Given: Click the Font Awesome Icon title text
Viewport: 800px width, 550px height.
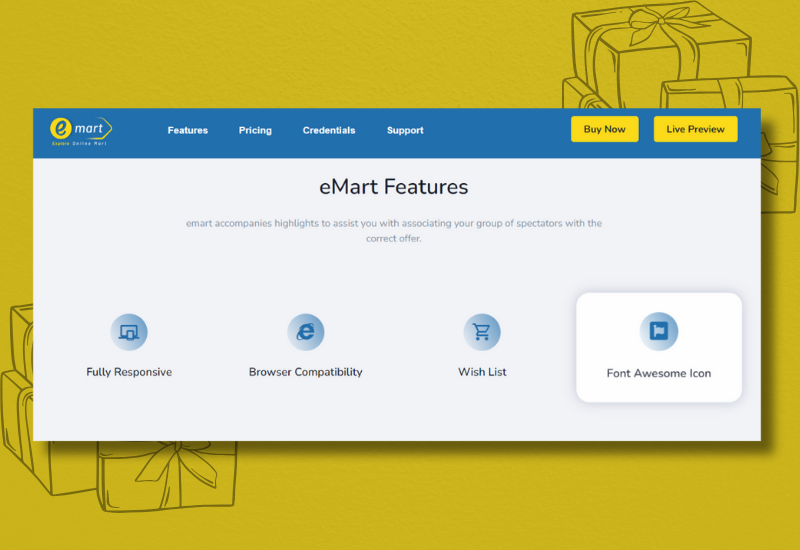Looking at the screenshot, I should [x=659, y=373].
